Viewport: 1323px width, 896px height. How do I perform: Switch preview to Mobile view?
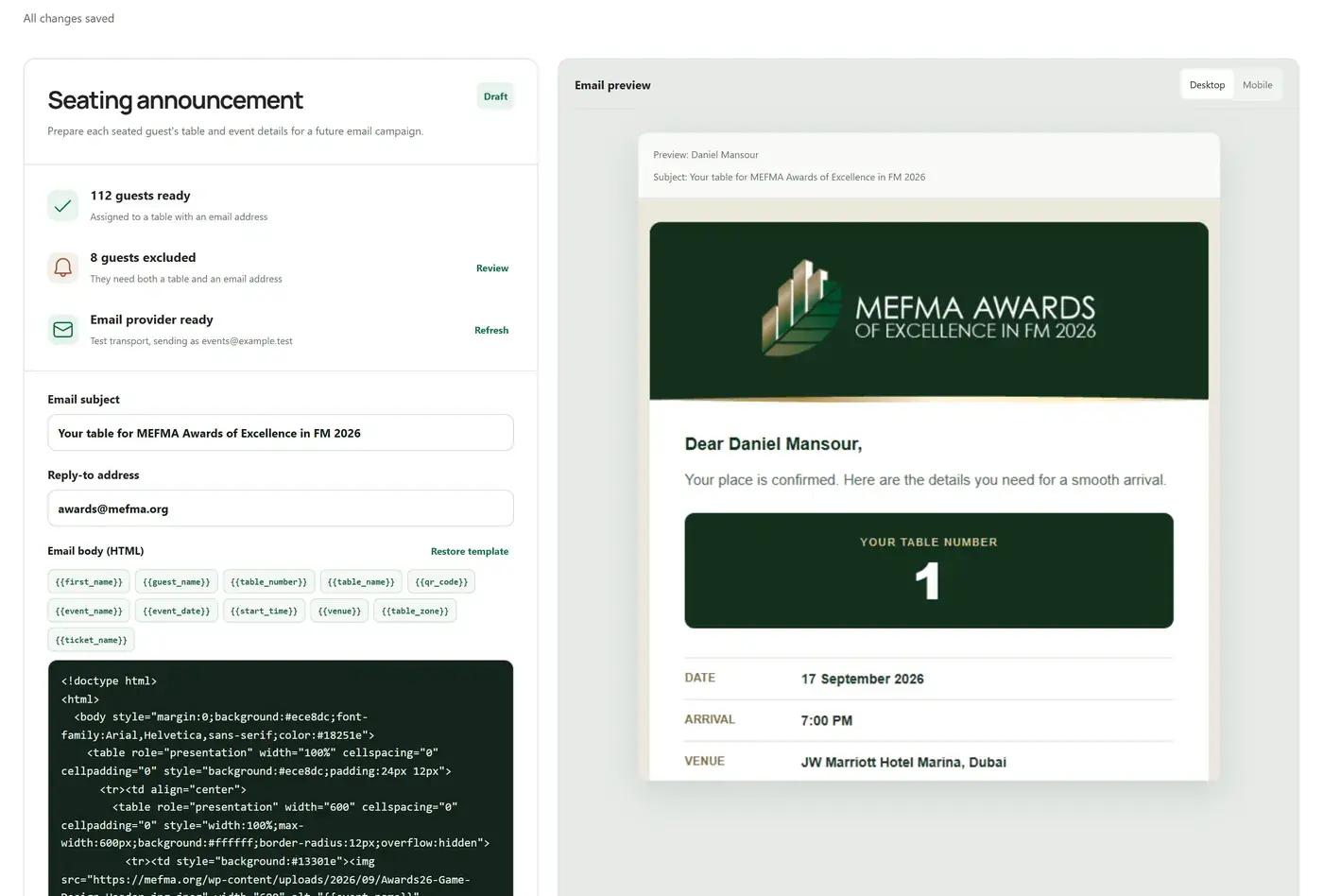point(1257,85)
